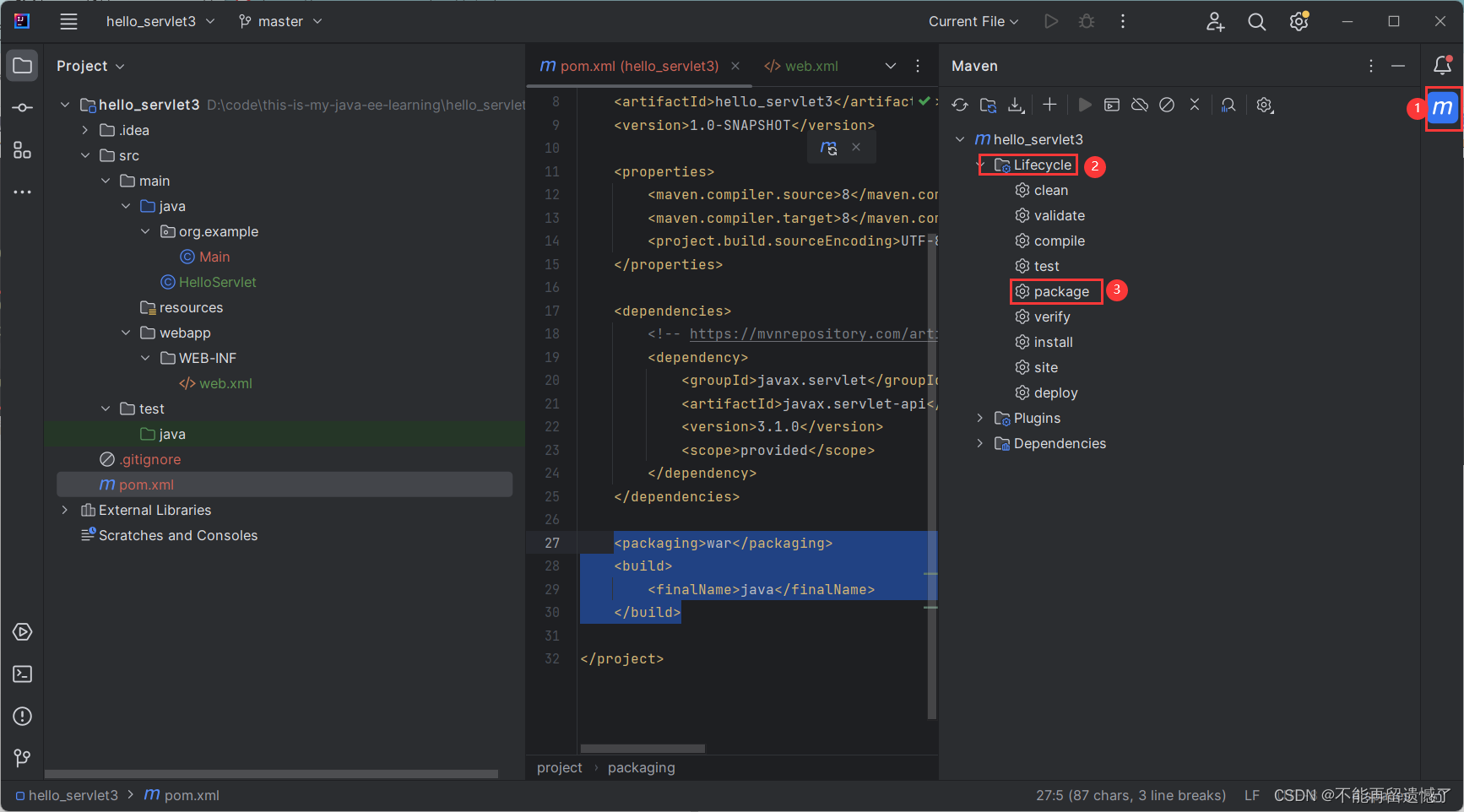1464x812 pixels.
Task: Collapse the src folder
Action: (x=85, y=155)
